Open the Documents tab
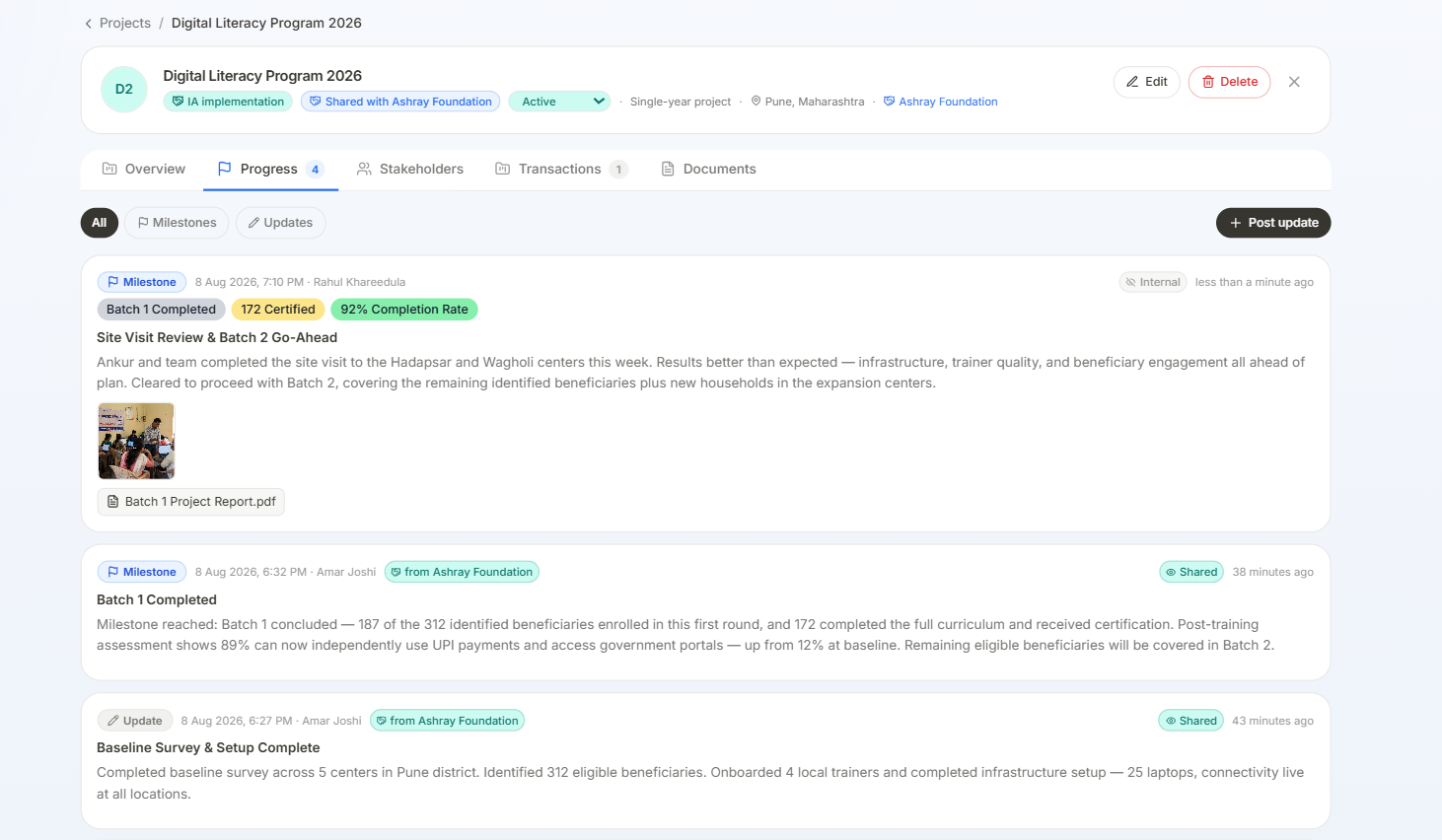The height and width of the screenshot is (840, 1442). (708, 170)
